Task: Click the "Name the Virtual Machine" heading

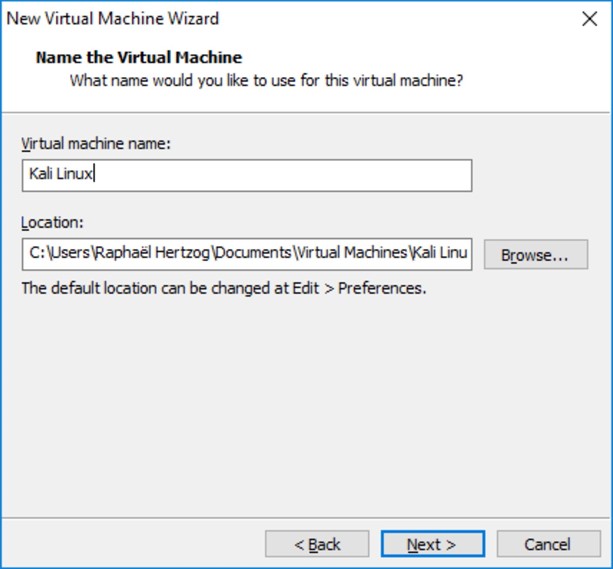Action: pyautogui.click(x=138, y=57)
